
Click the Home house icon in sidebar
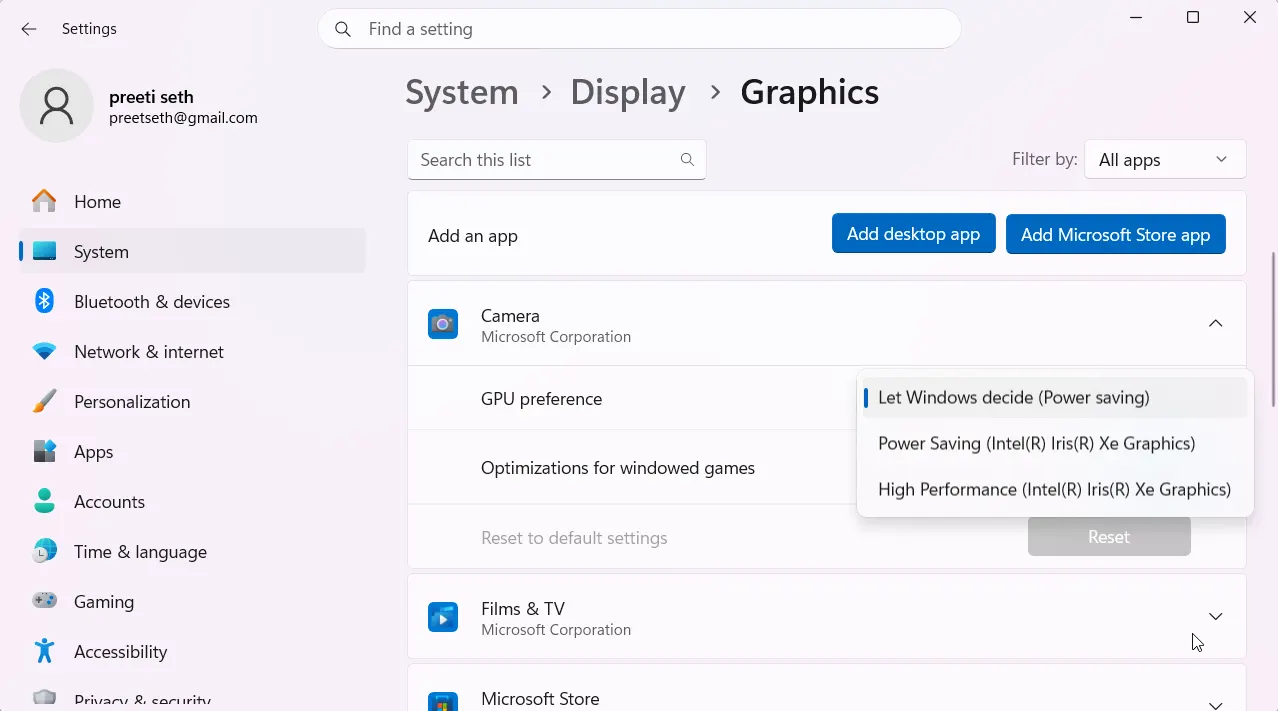(x=44, y=201)
